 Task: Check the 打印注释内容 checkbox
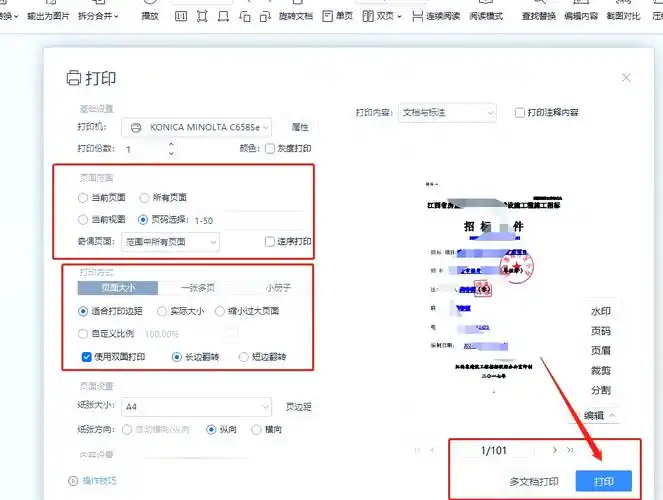click(x=520, y=112)
